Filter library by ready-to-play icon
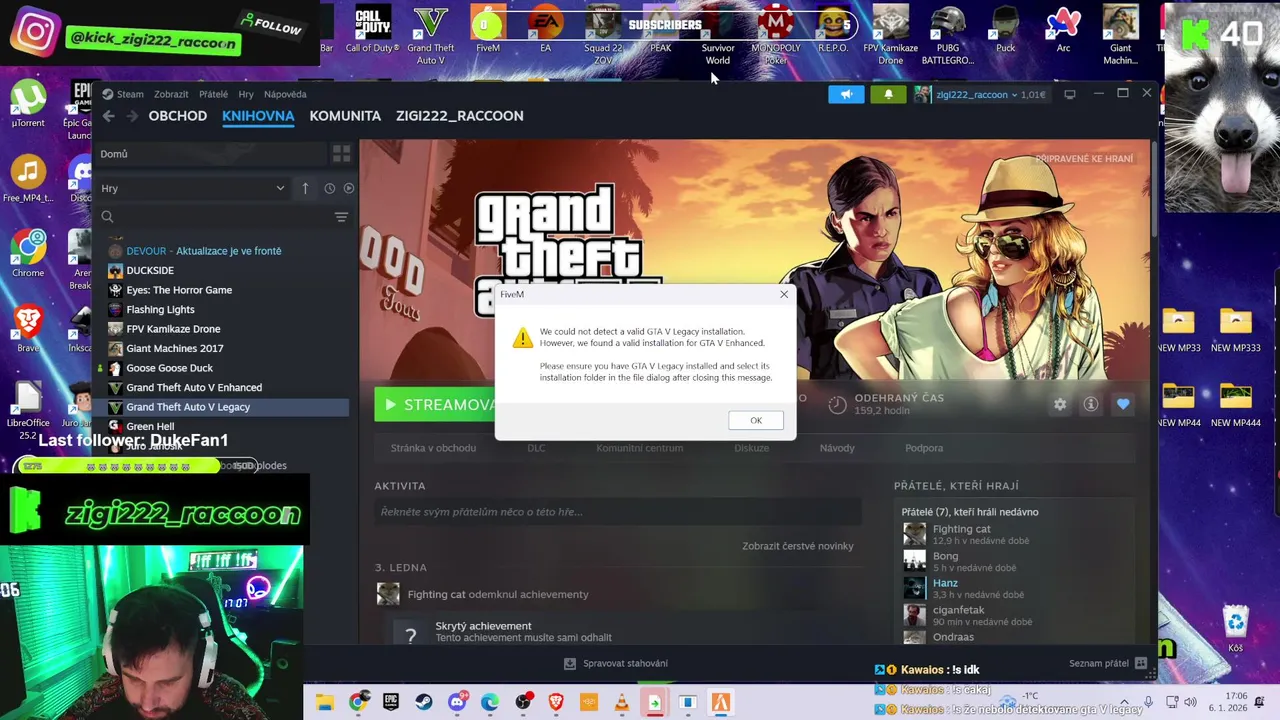1280x720 pixels. pos(349,188)
